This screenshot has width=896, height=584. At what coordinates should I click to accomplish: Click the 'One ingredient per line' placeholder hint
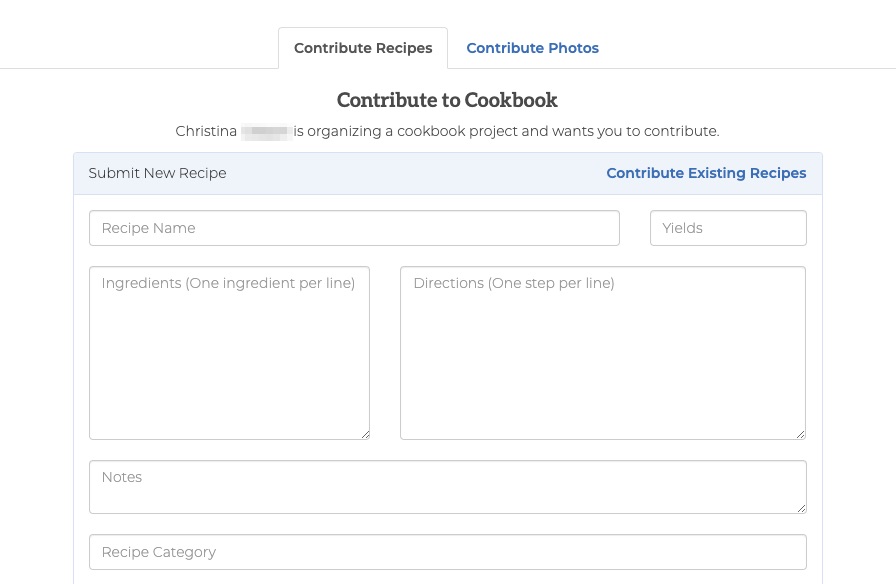point(270,283)
